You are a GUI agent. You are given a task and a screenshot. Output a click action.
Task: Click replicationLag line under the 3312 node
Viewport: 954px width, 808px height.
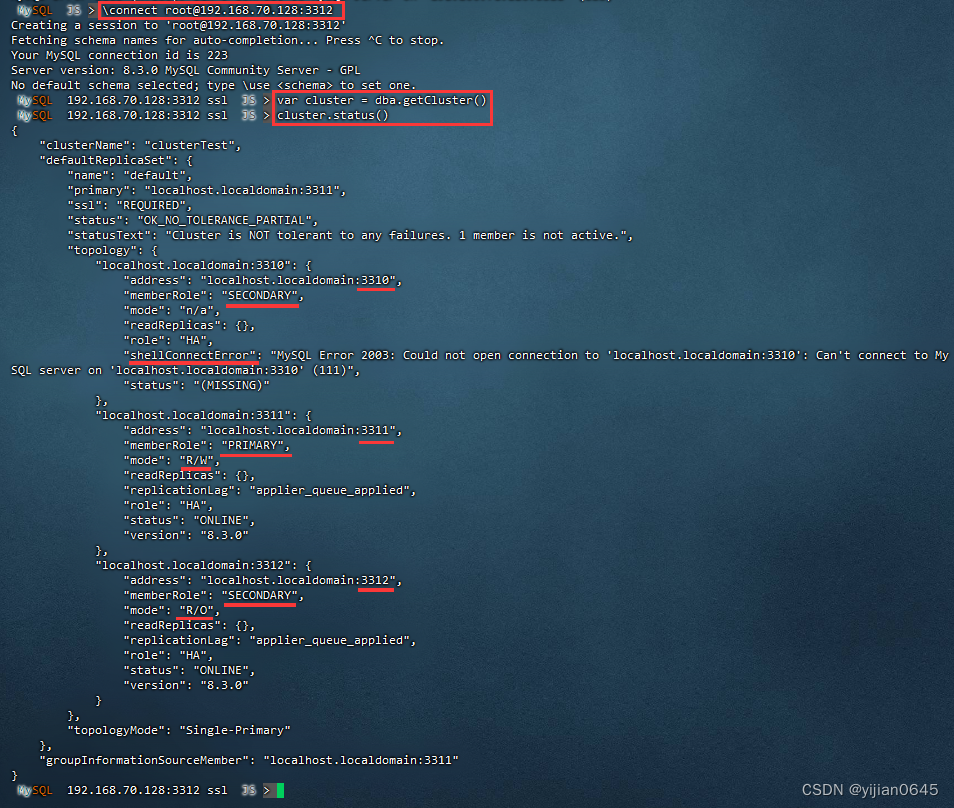[270, 641]
